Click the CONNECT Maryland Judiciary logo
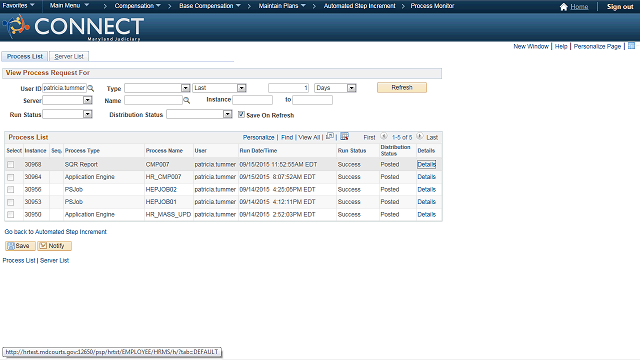Viewport: 640px width, 360px height. [x=73, y=27]
